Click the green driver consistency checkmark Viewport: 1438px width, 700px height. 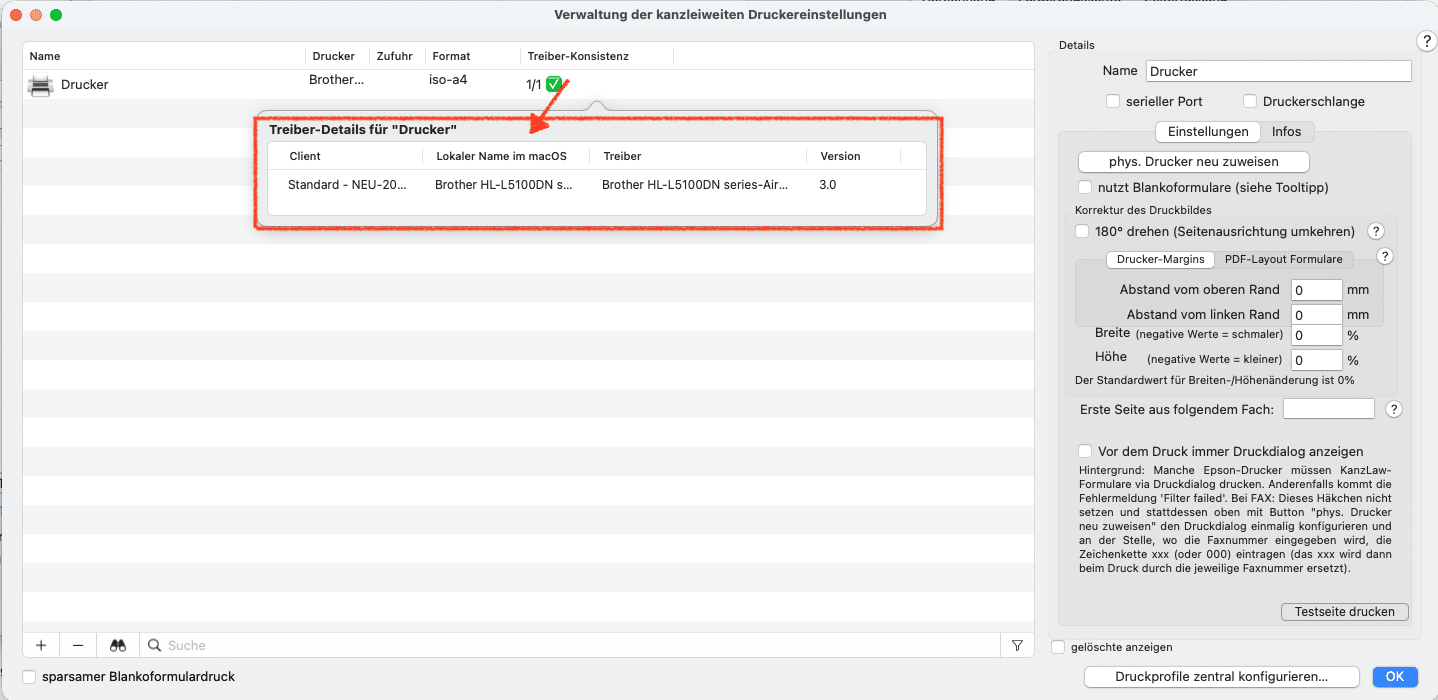pyautogui.click(x=553, y=84)
